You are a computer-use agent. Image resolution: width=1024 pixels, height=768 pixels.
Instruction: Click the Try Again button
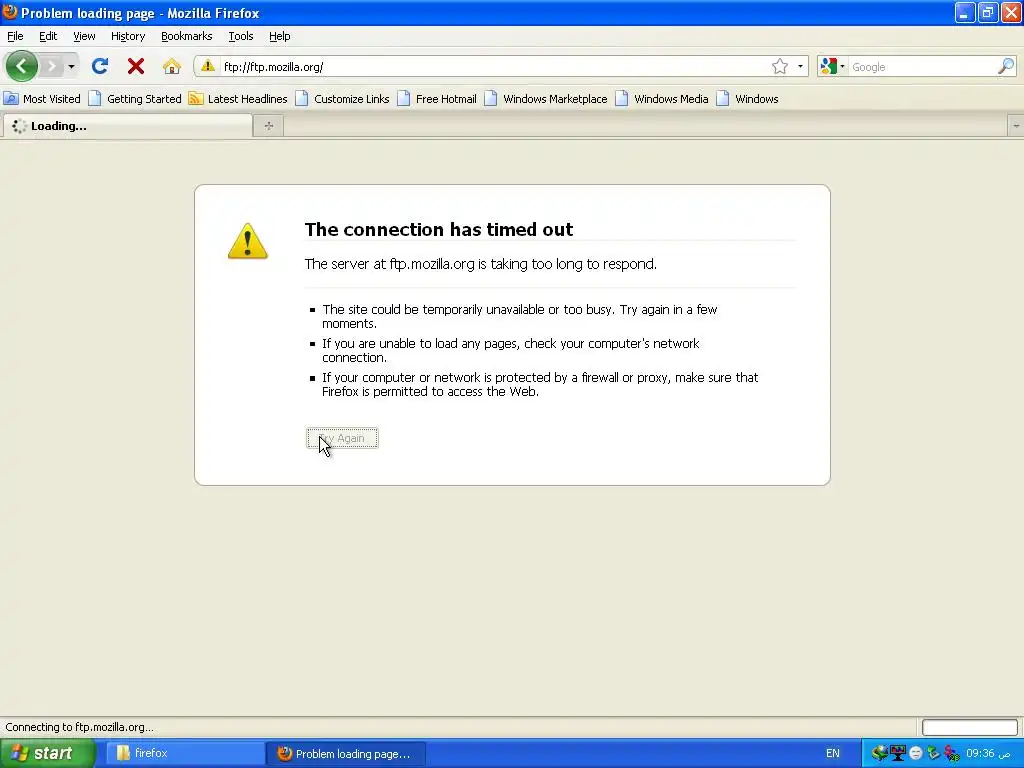click(342, 438)
